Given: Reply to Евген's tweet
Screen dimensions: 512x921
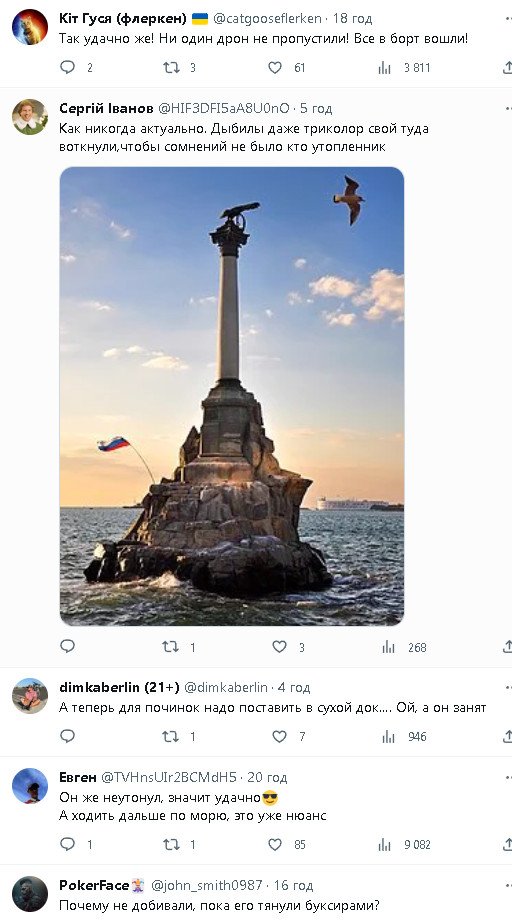Looking at the screenshot, I should [68, 844].
